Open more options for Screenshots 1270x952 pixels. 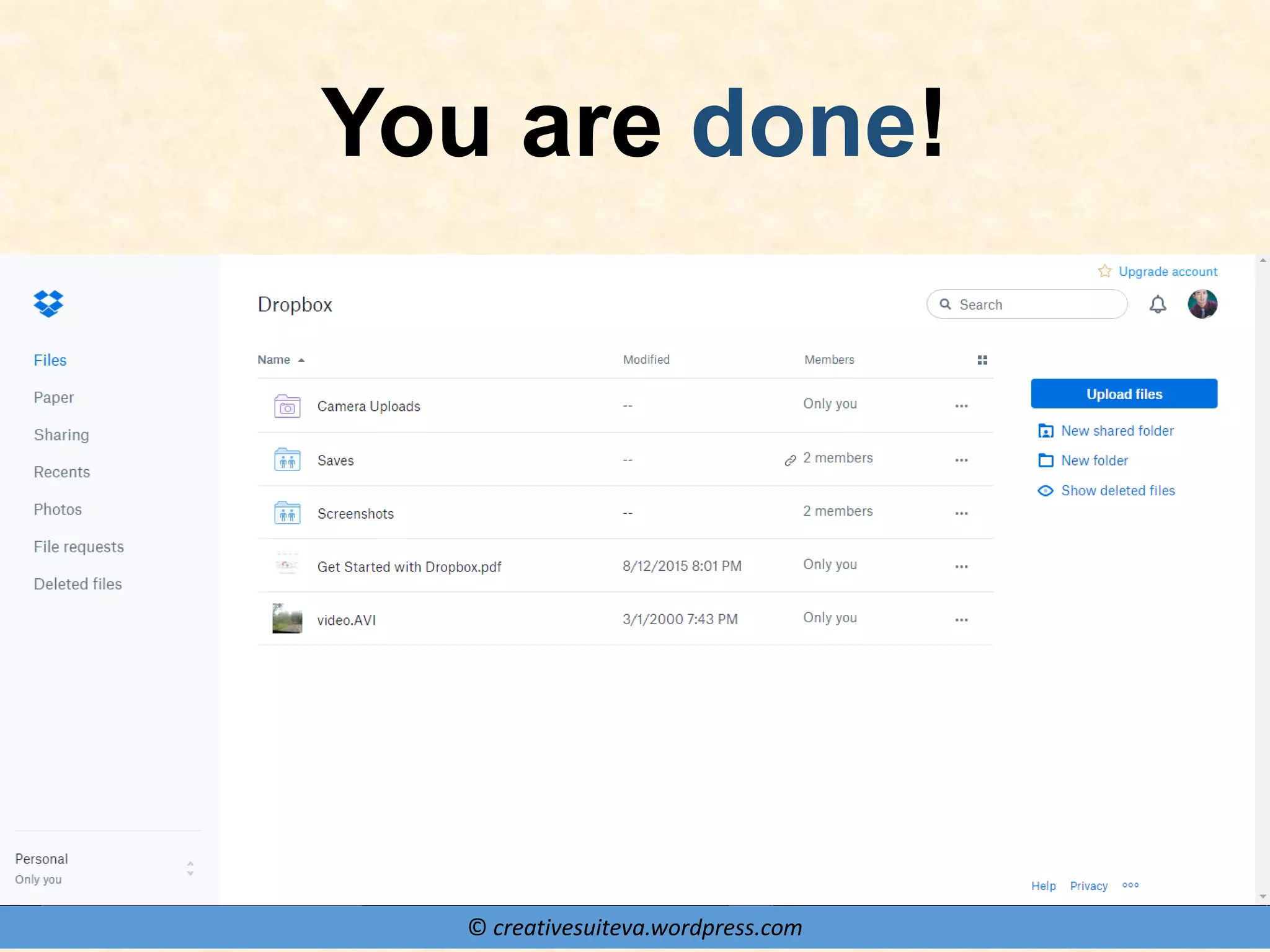962,513
